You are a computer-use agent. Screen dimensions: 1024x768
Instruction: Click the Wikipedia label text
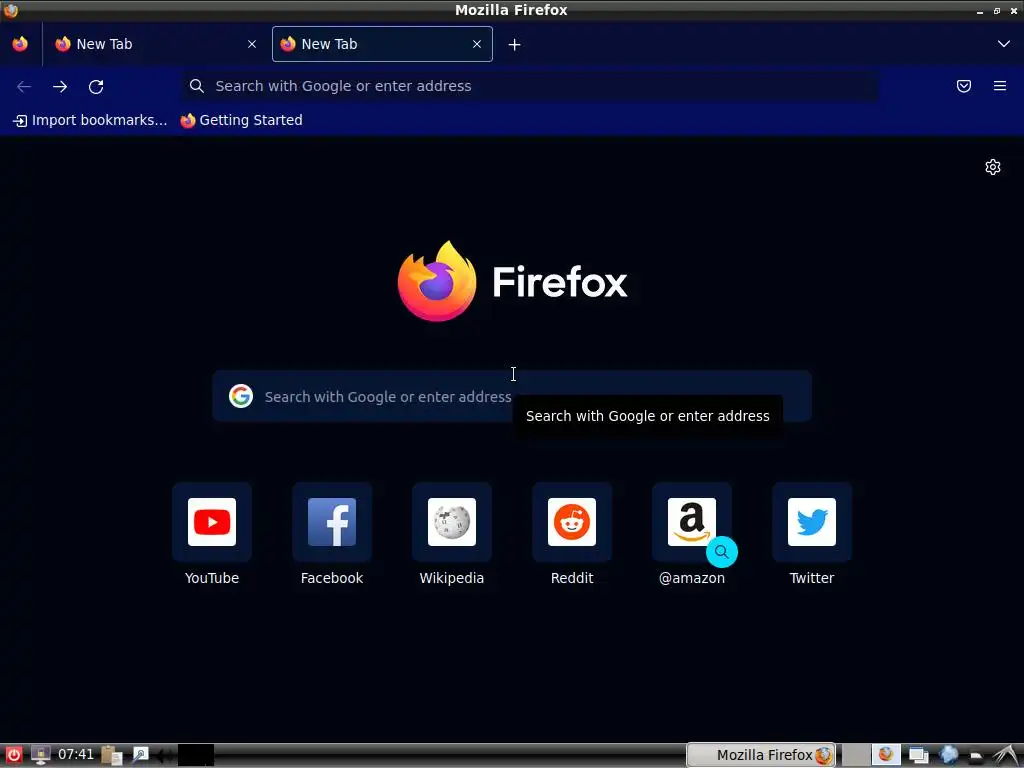tap(452, 578)
